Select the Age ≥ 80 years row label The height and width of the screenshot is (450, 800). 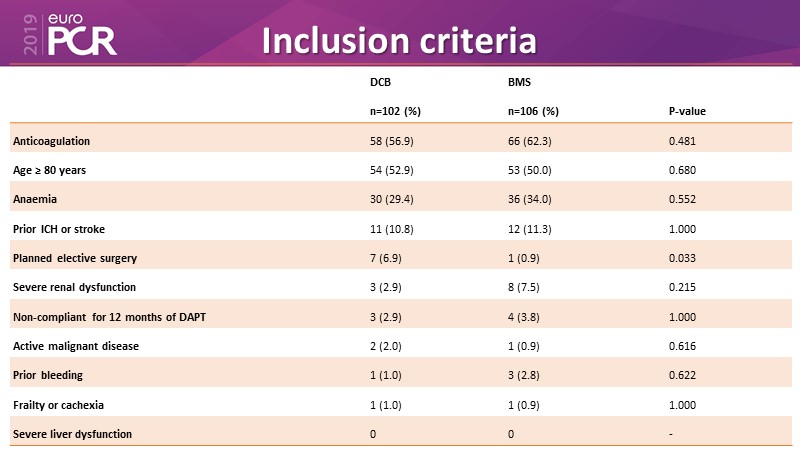(50, 170)
